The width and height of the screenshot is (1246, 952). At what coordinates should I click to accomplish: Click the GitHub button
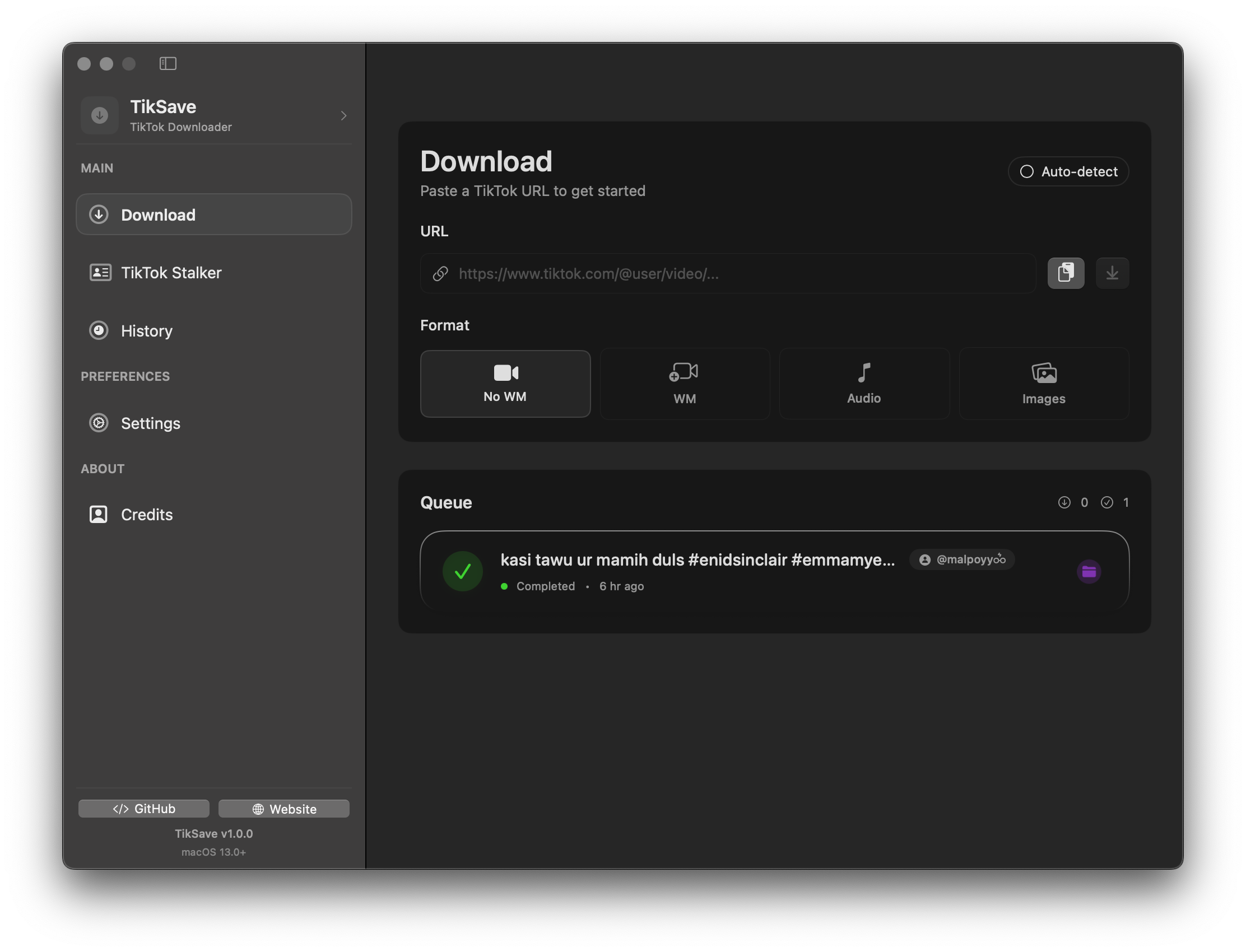(144, 809)
